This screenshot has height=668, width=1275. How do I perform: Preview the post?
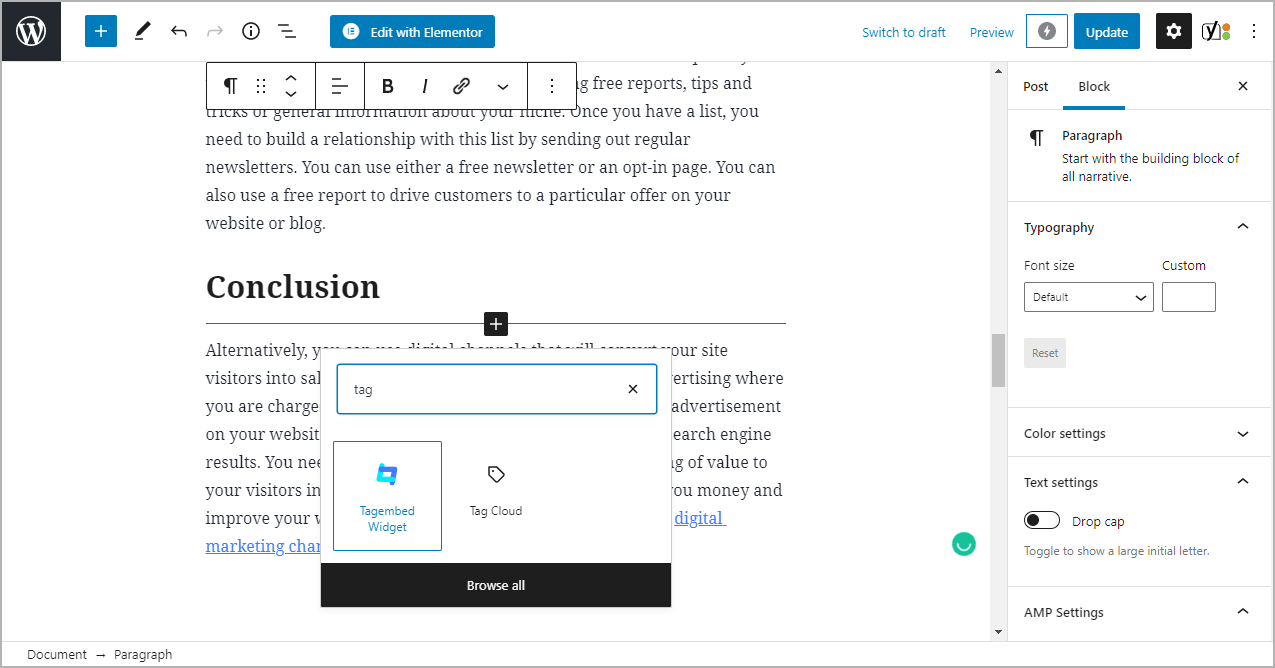(x=992, y=32)
